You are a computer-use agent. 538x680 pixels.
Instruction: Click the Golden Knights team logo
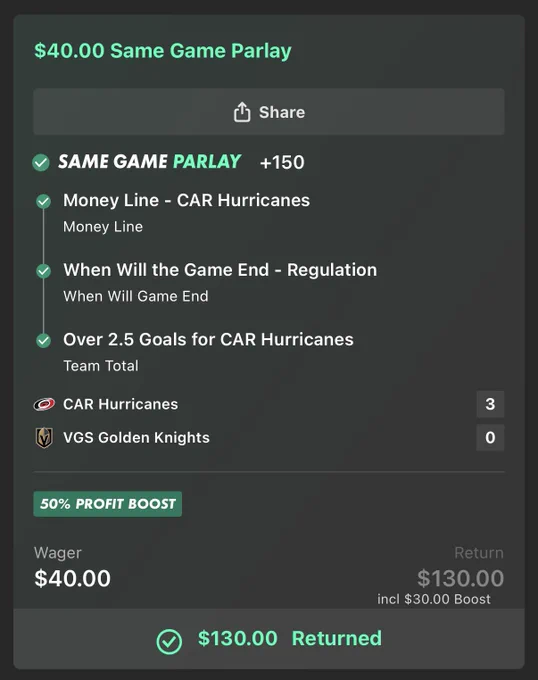44,438
